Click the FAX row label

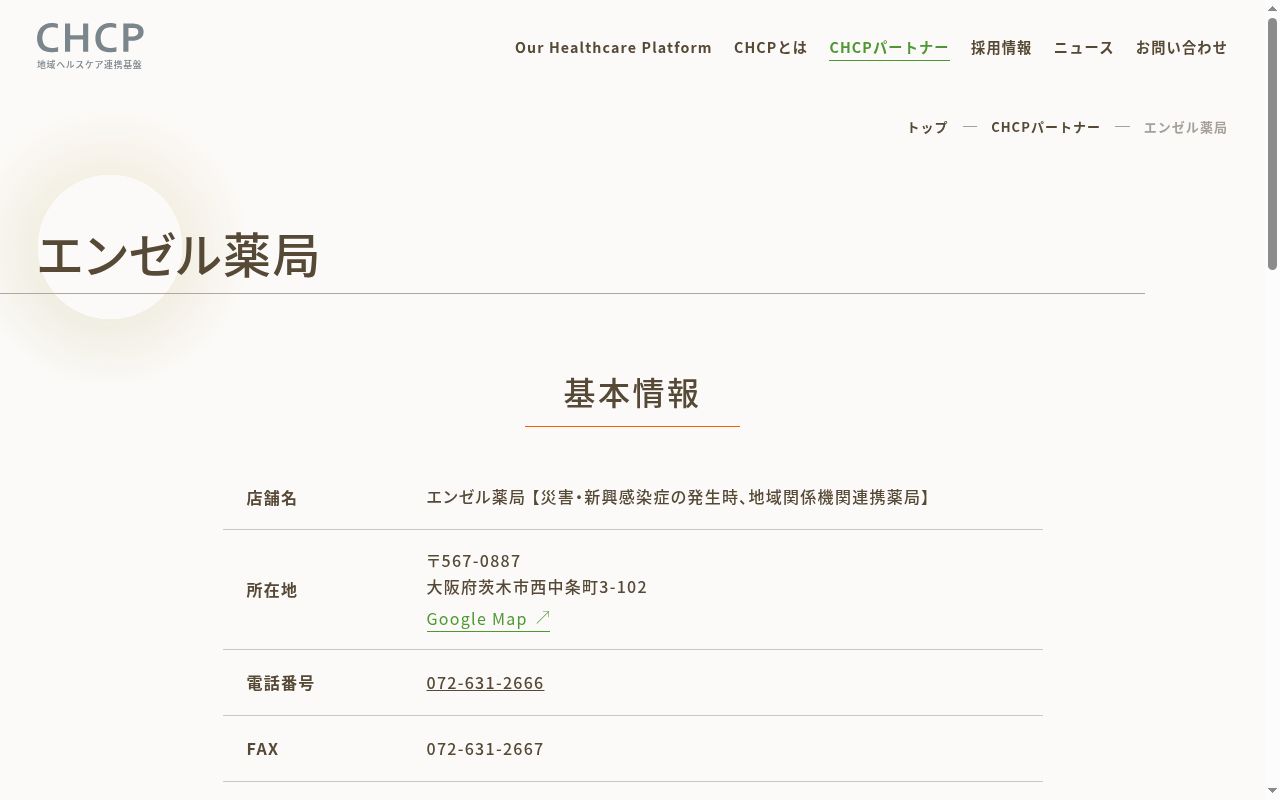pos(262,749)
